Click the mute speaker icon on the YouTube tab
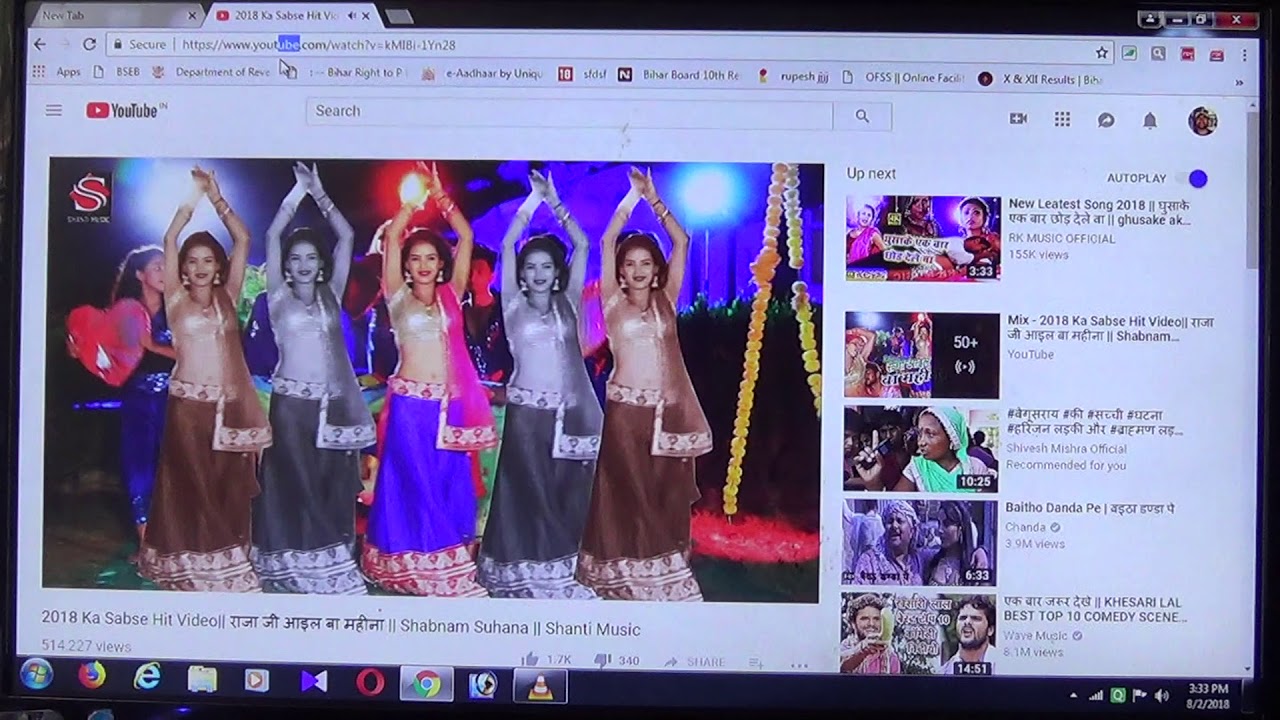This screenshot has height=720, width=1280. click(352, 16)
